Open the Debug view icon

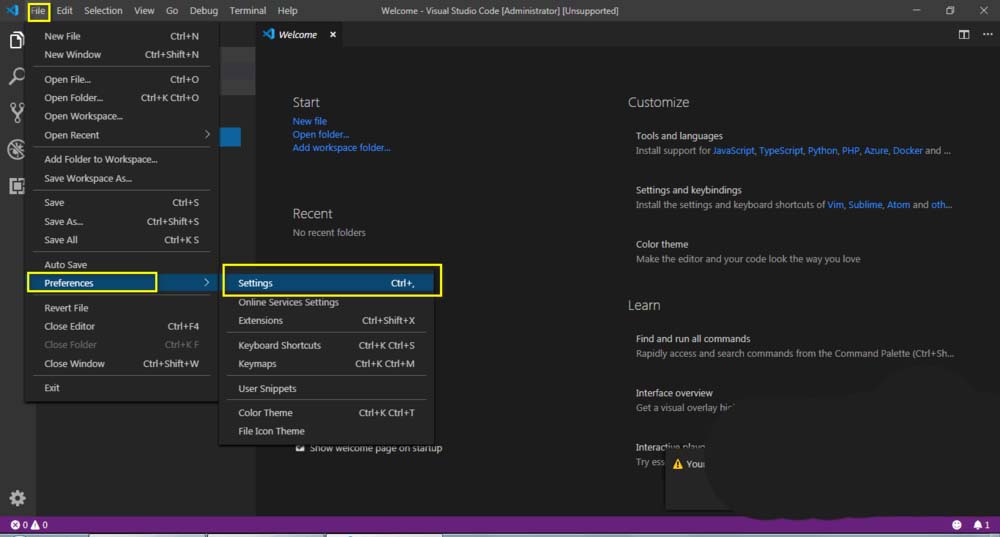[x=16, y=150]
